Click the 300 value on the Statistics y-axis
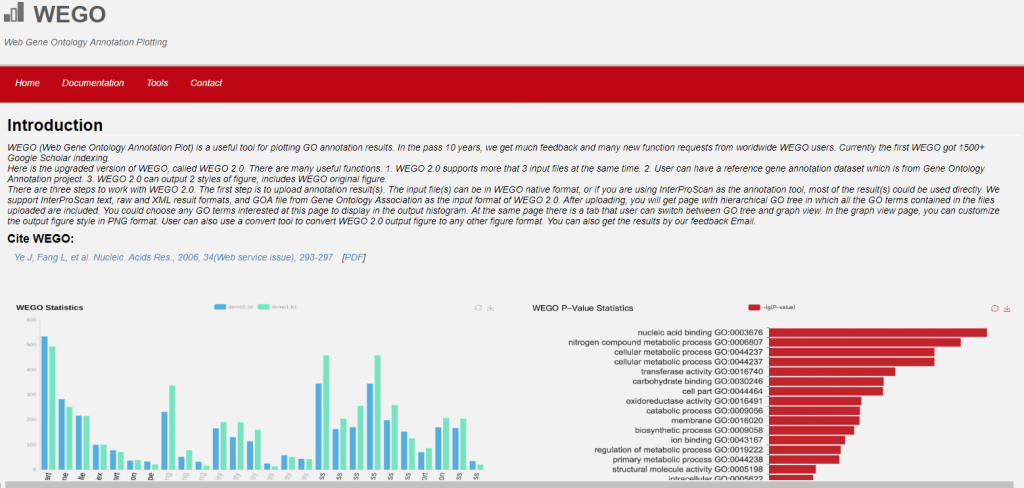This screenshot has width=1024, height=488. [x=31, y=395]
